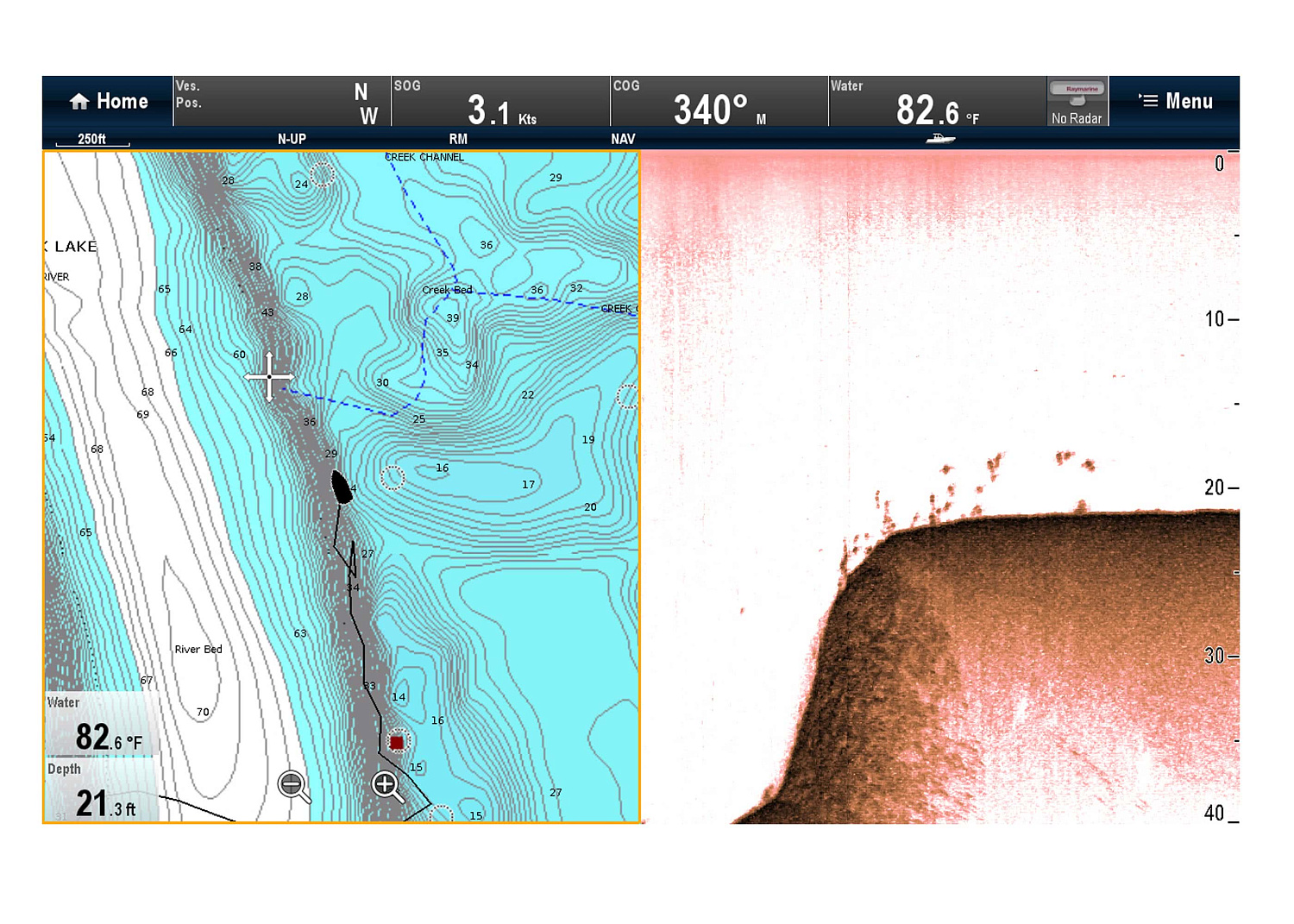The height and width of the screenshot is (924, 1294).
Task: Click the Raymarine No Radar status icon
Action: pyautogui.click(x=1077, y=101)
